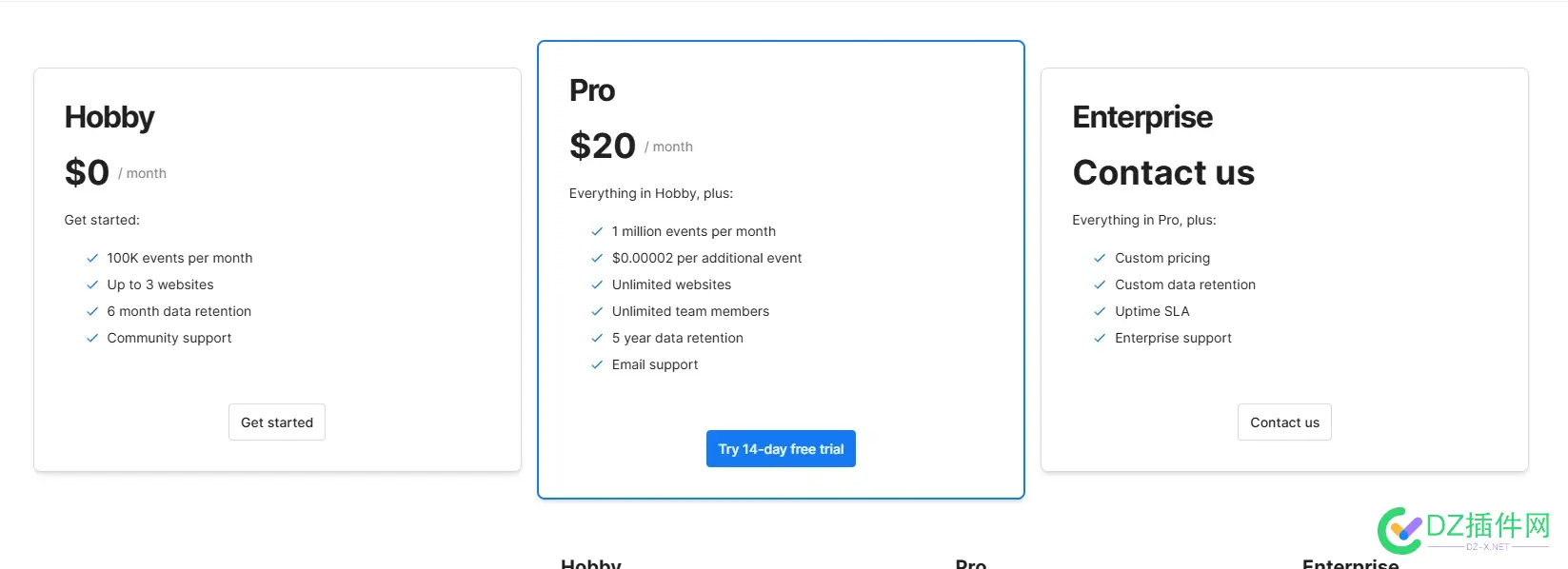This screenshot has height=569, width=1568.
Task: Click checkmark beside 6 month data retention
Action: coord(92,311)
